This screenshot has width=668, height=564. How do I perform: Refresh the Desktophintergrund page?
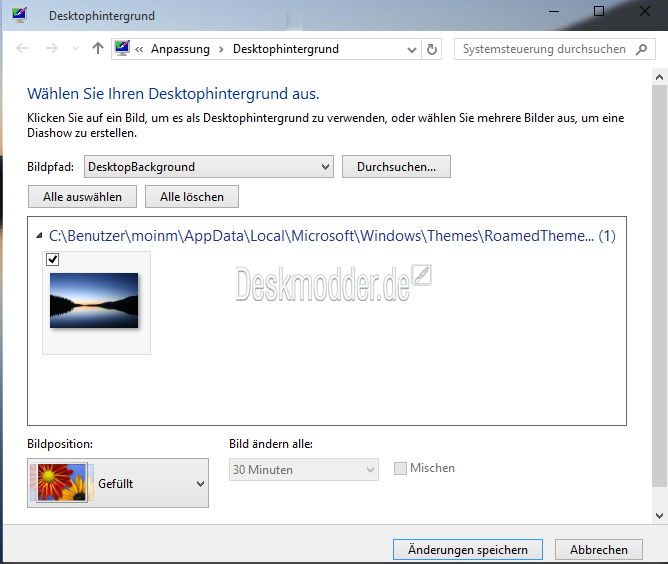(432, 49)
